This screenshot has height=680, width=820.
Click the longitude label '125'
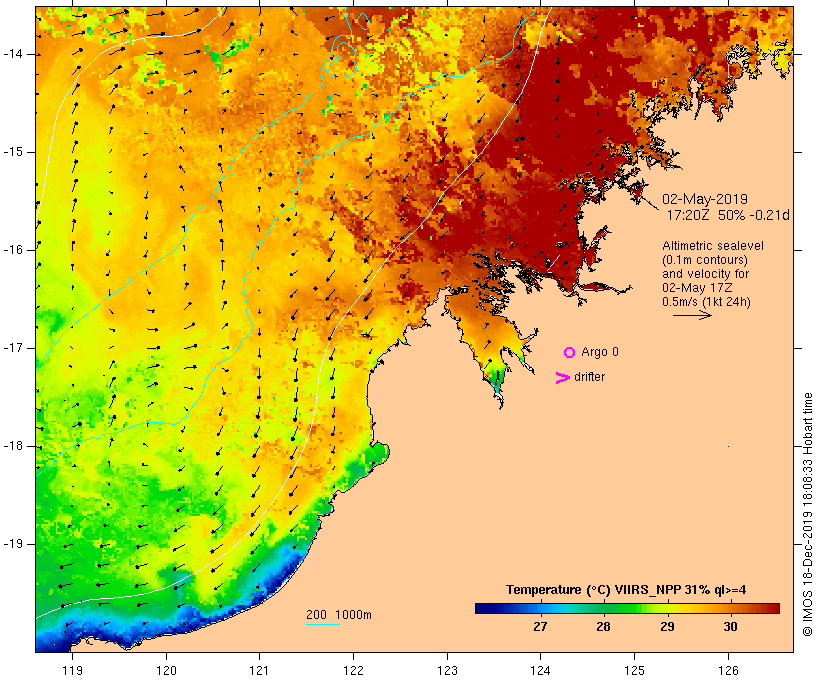(x=635, y=670)
